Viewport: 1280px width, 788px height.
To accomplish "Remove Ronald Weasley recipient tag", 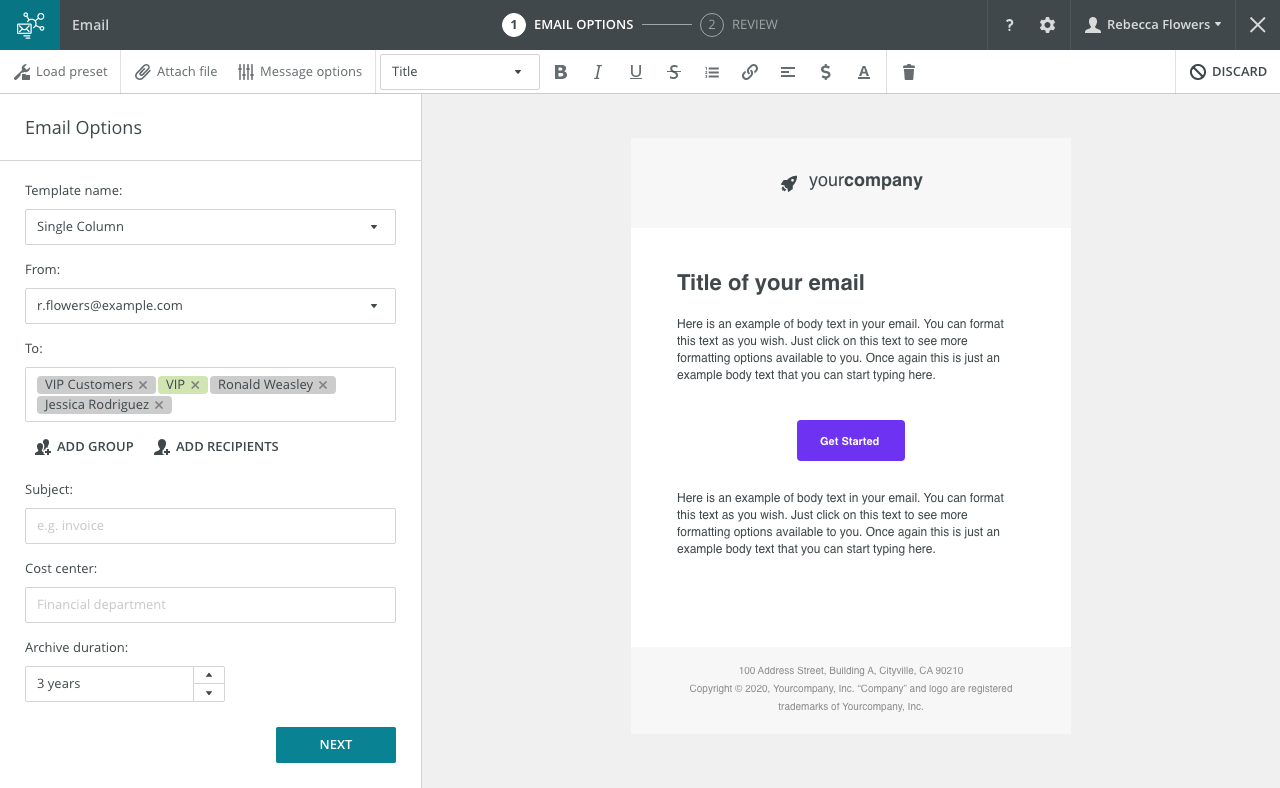I will tap(323, 385).
